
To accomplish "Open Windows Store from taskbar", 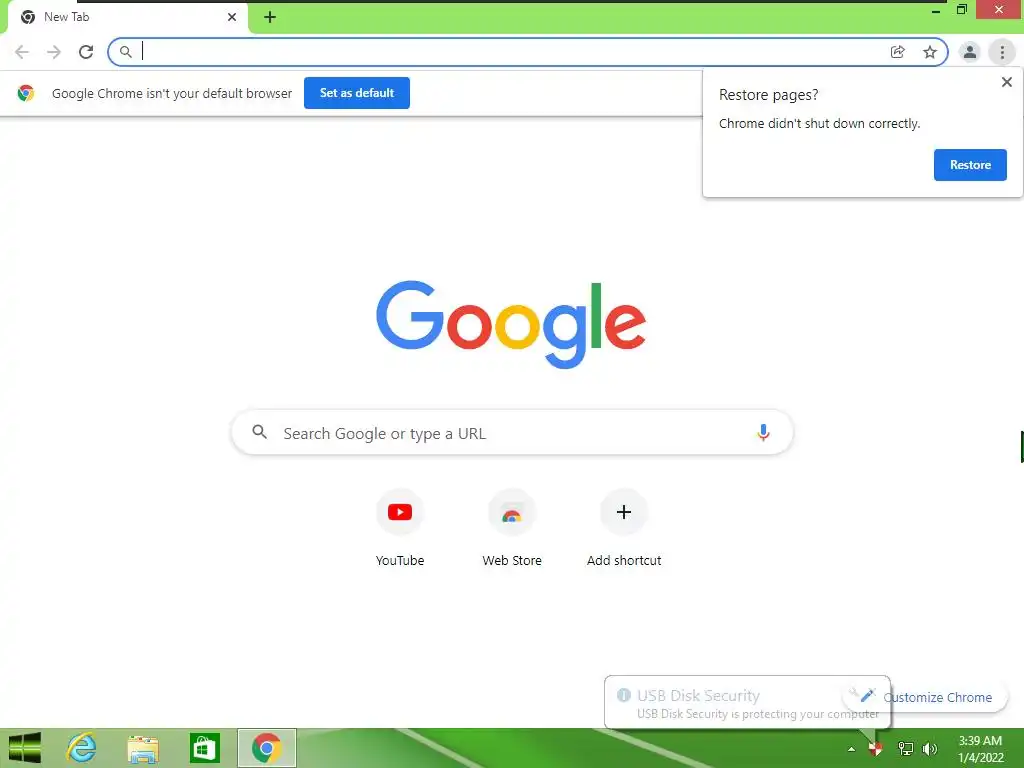I will (x=204, y=748).
